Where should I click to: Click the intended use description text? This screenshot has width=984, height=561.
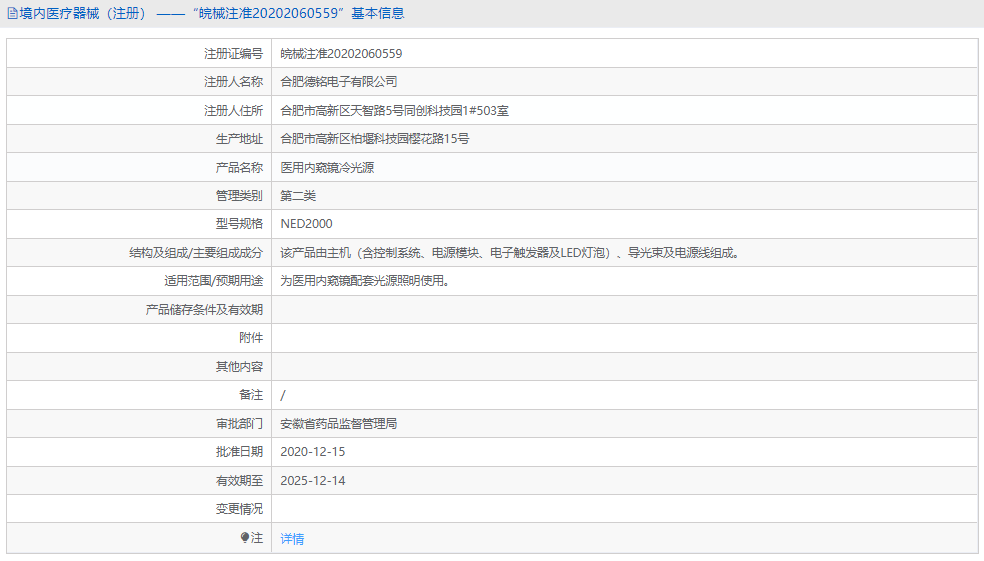(365, 281)
